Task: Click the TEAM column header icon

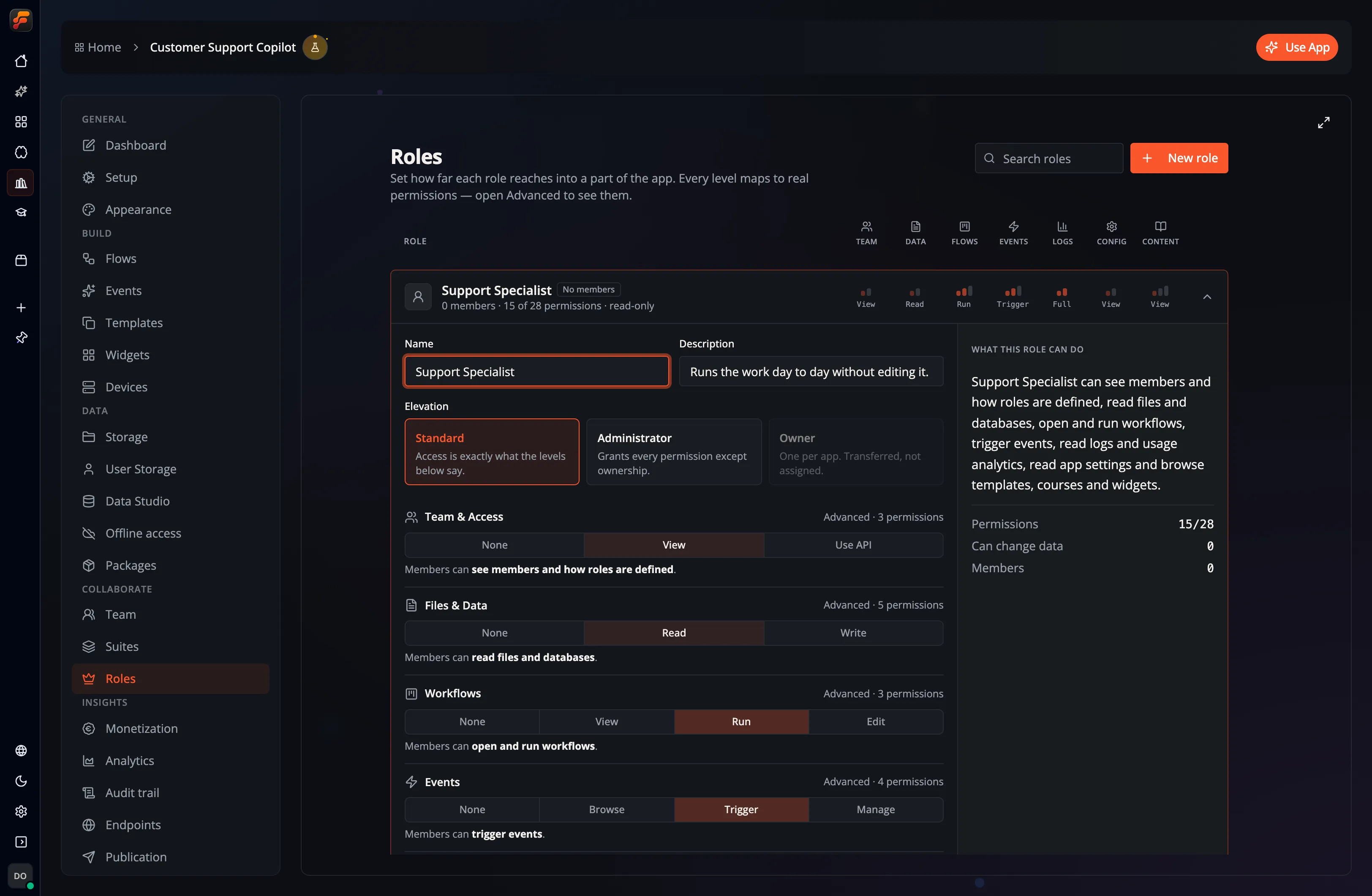Action: (x=866, y=226)
